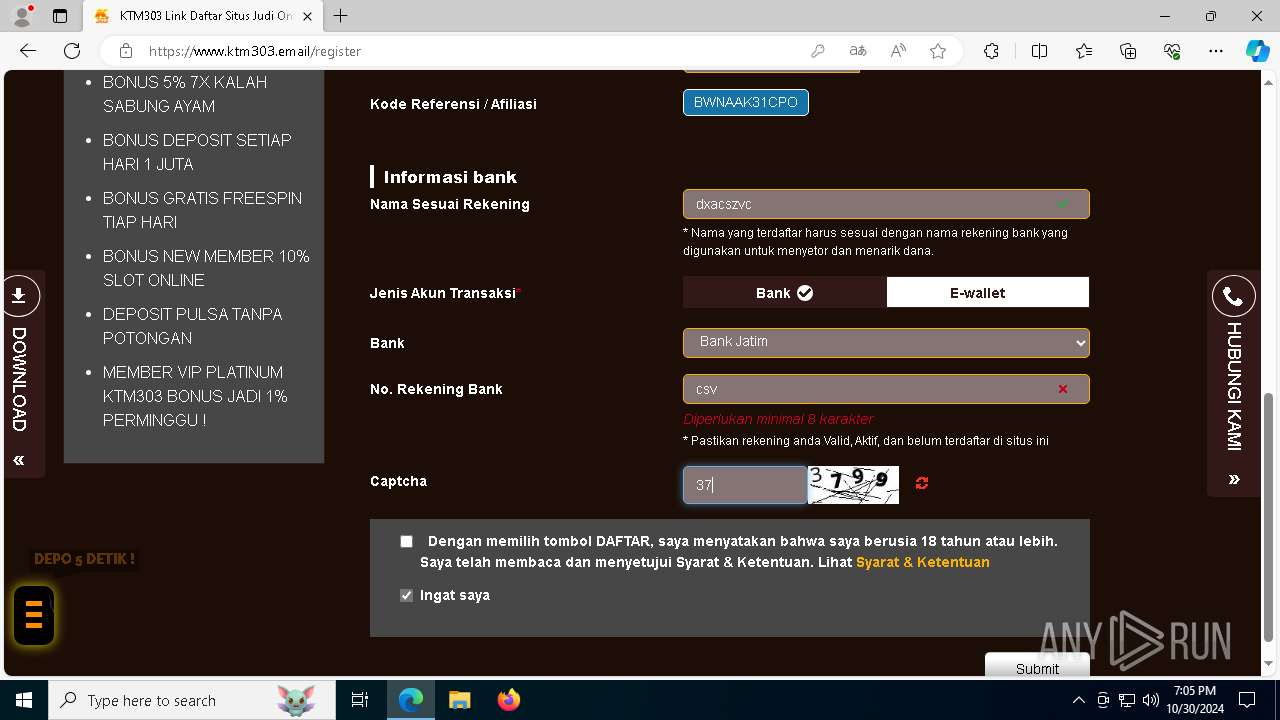
Task: Open the Windows Start menu
Action: point(24,700)
